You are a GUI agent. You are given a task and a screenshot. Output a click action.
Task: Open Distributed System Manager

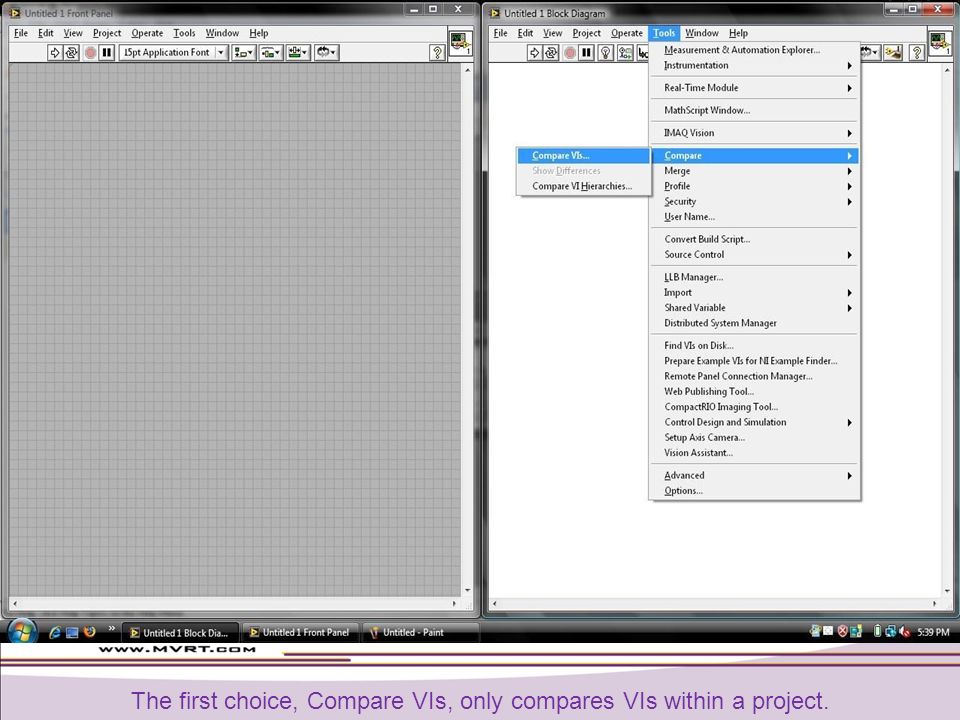click(x=754, y=323)
